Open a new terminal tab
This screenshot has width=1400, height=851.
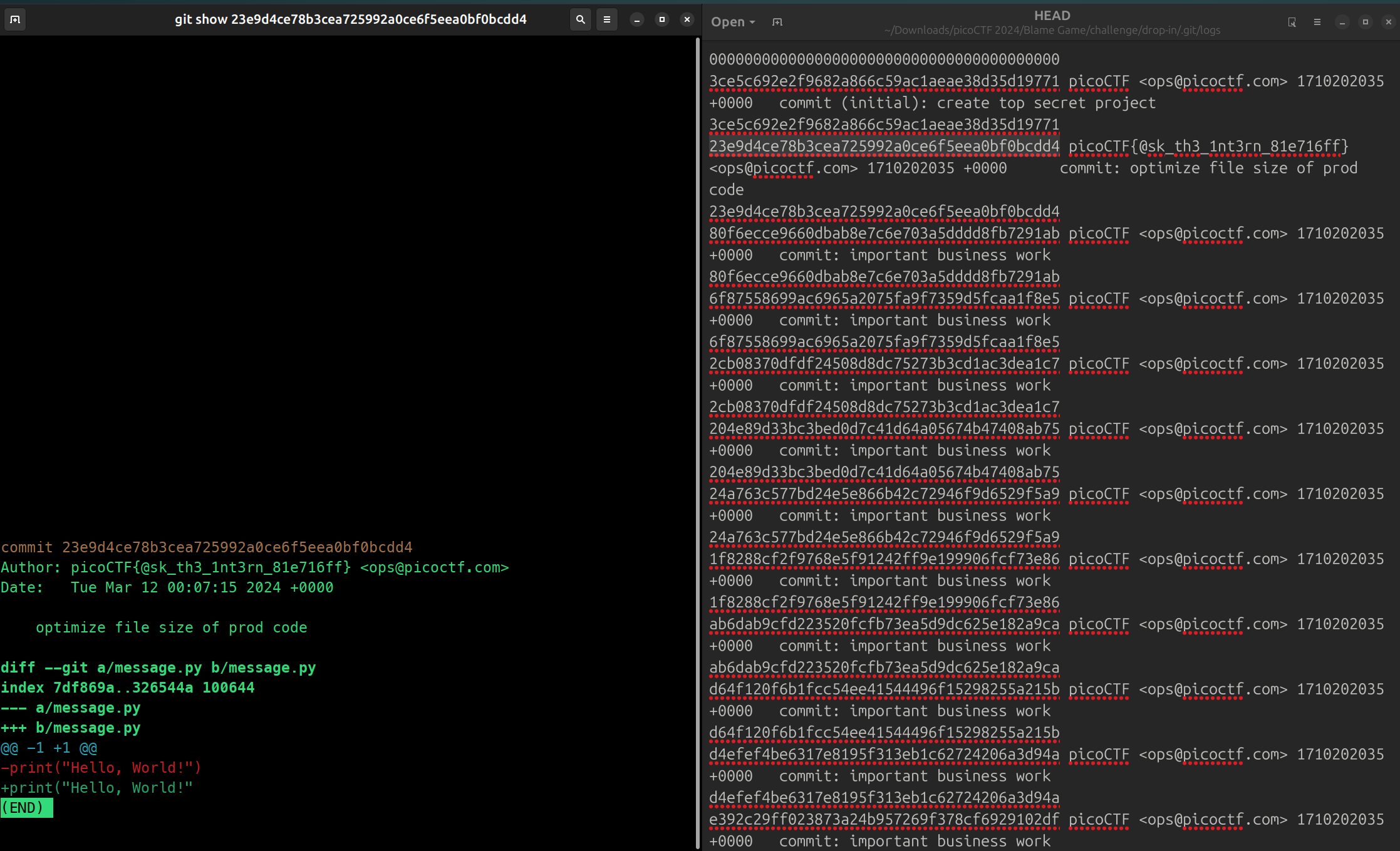[x=15, y=19]
